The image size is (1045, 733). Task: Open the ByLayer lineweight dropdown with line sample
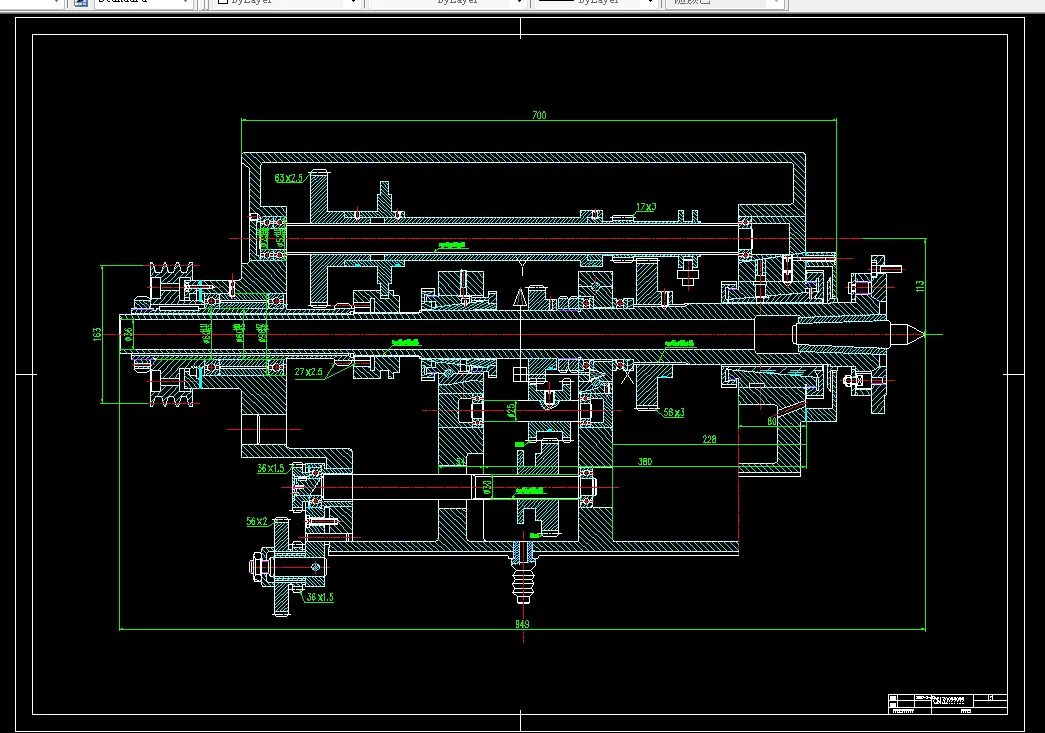click(595, 2)
